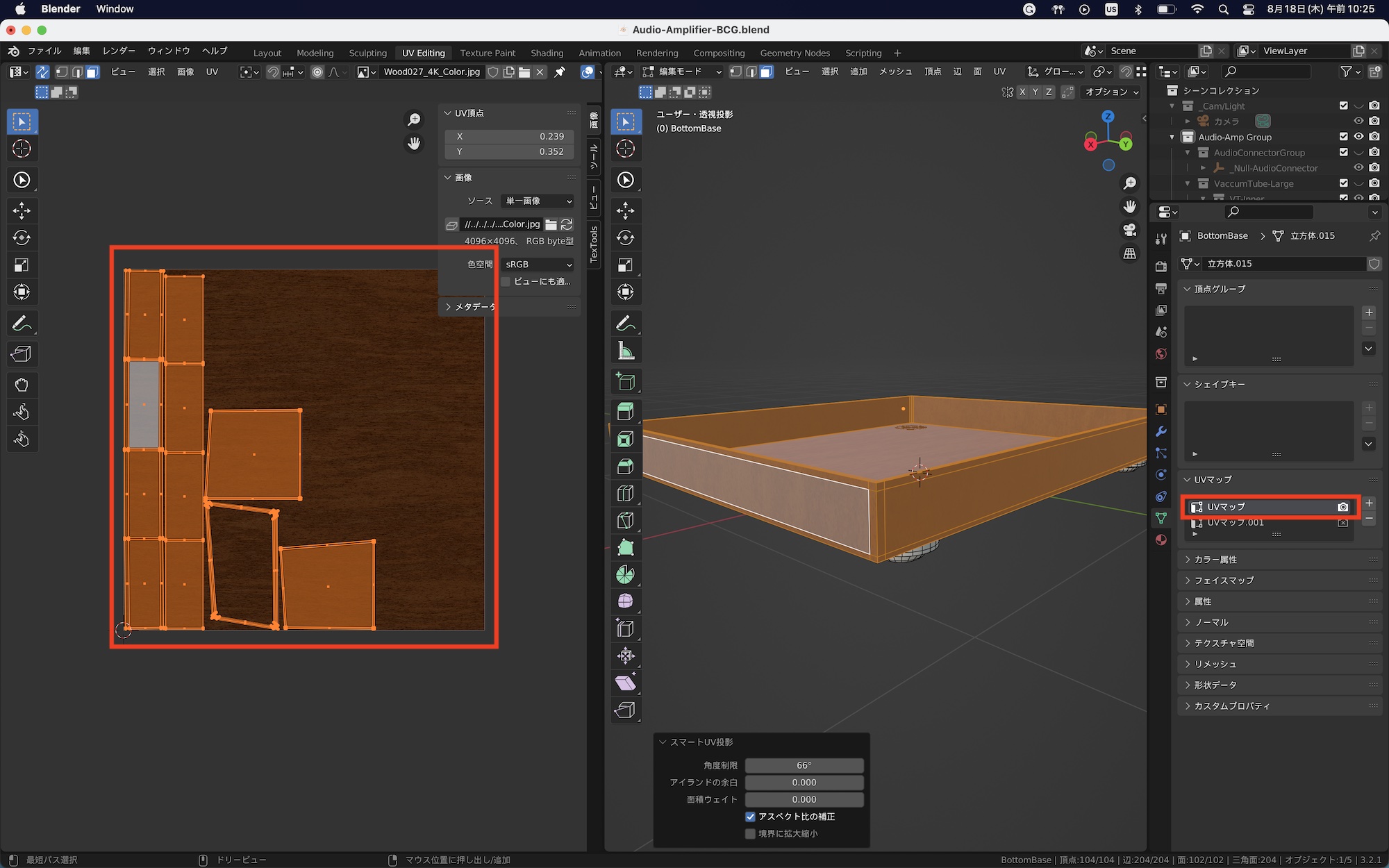Image resolution: width=1389 pixels, height=868 pixels.
Task: Expand the カラー属性 panel
Action: click(1215, 560)
